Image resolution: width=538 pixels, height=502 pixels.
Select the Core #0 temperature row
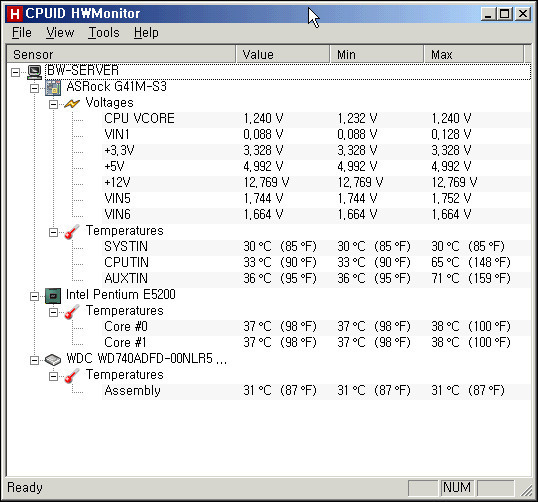pos(316,327)
